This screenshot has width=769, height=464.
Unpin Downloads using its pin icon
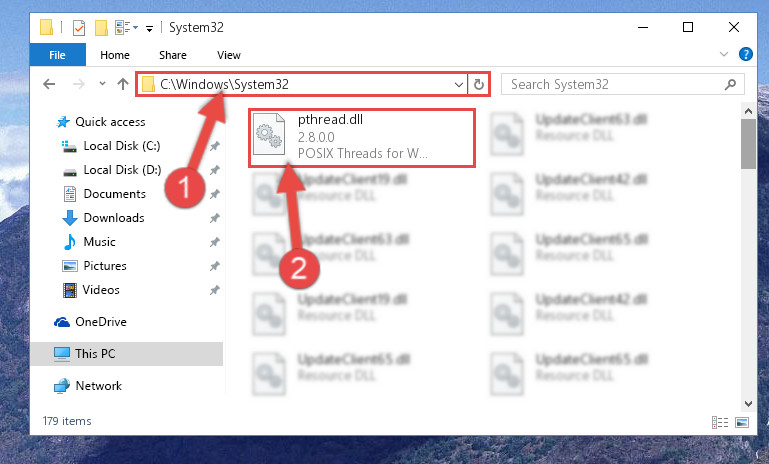[214, 218]
